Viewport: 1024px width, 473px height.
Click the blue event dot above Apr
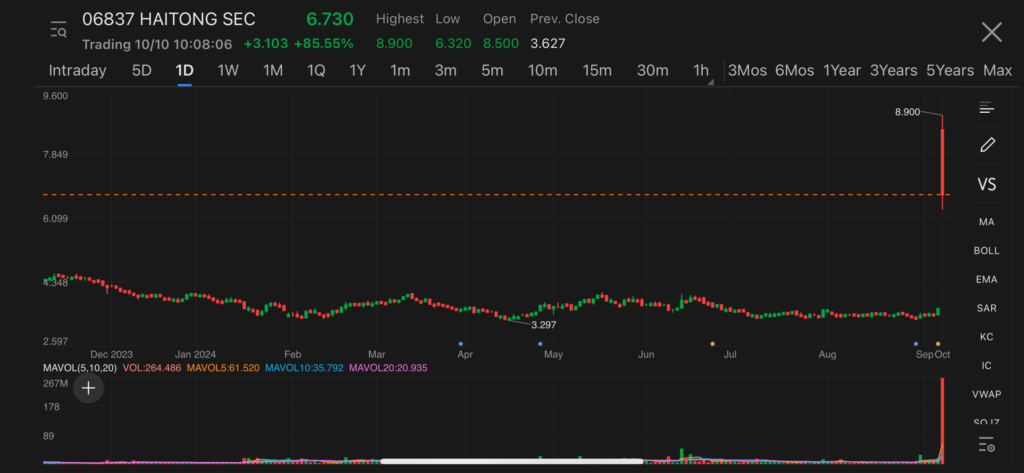(x=460, y=344)
